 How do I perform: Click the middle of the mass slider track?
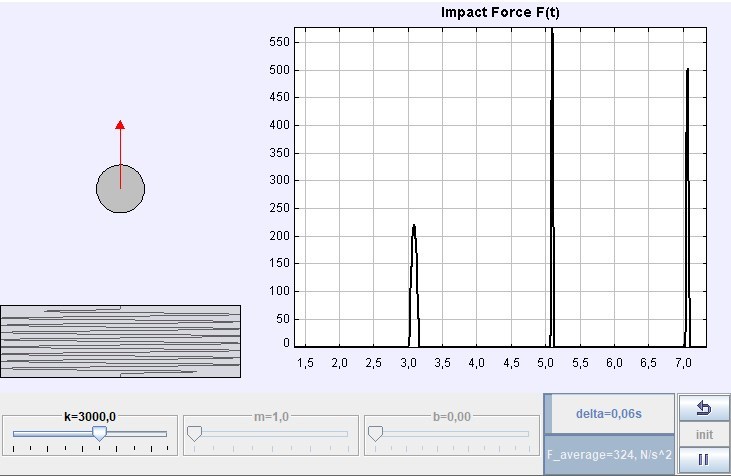tap(268, 433)
